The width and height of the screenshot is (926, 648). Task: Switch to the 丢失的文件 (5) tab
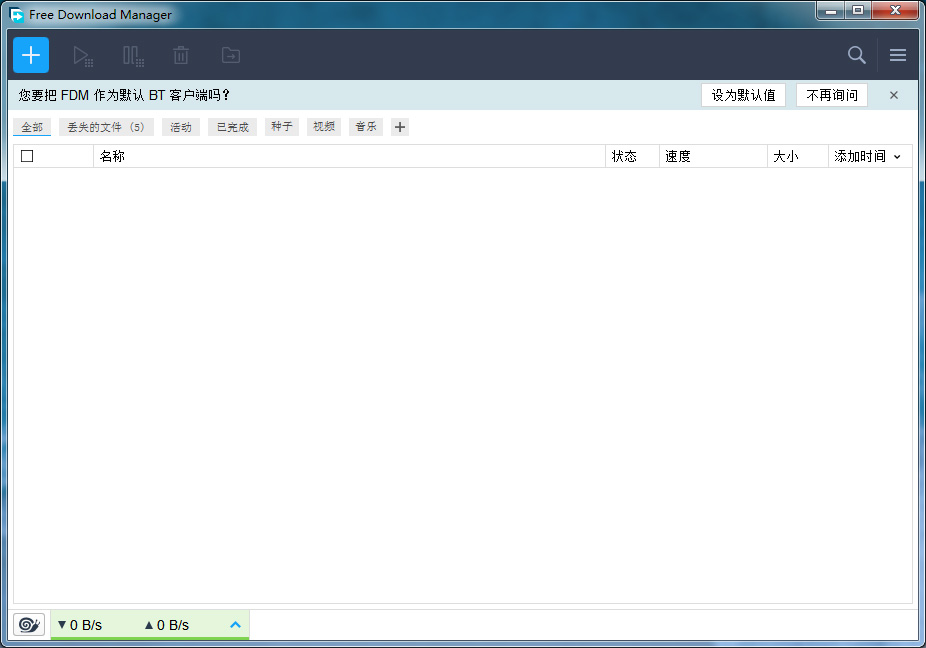(106, 127)
